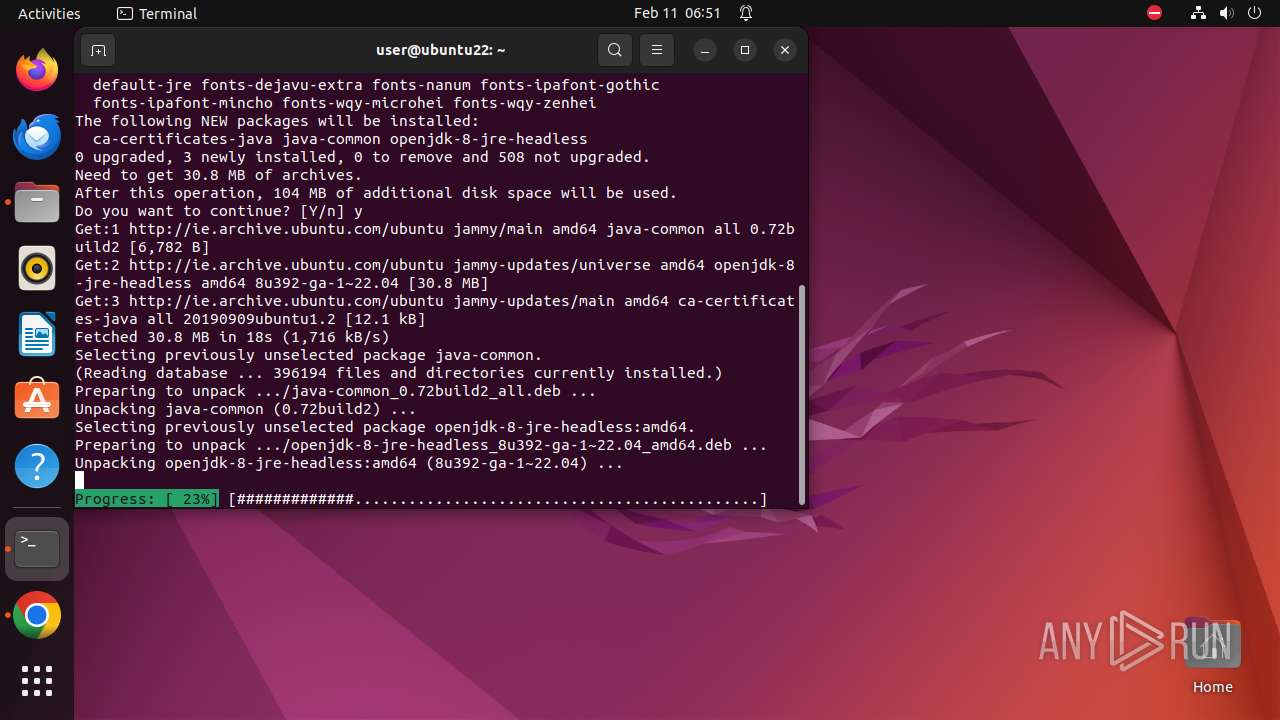This screenshot has height=720, width=1280.
Task: Click 'Unpacking openjdk-8-jre-headless:amd64' line
Action: (x=349, y=463)
